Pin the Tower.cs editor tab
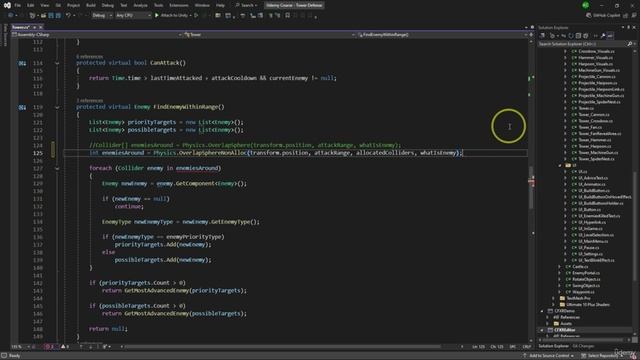Image resolution: width=640 pixels, height=360 pixels. point(34,27)
